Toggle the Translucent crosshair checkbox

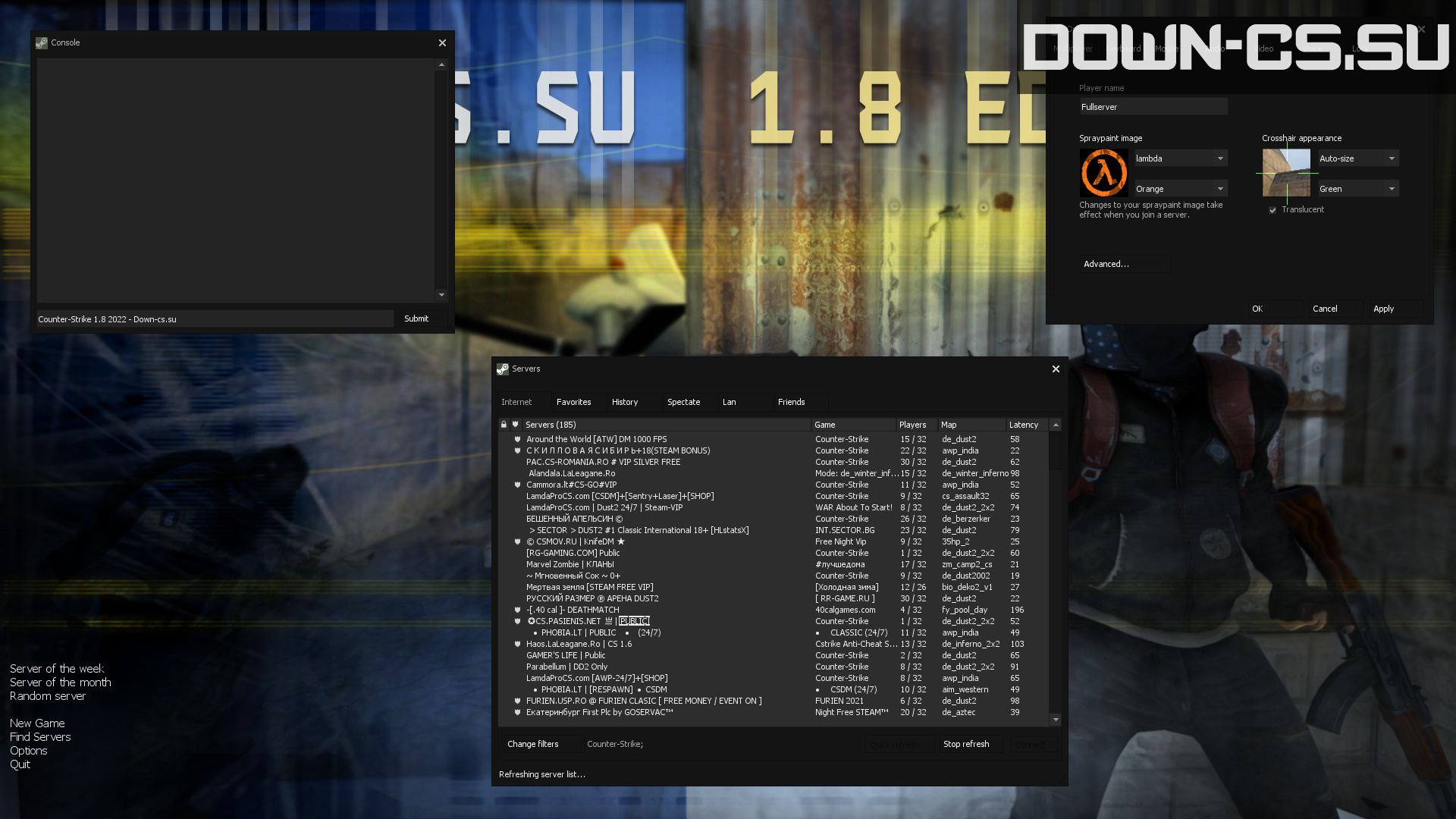pyautogui.click(x=1272, y=210)
